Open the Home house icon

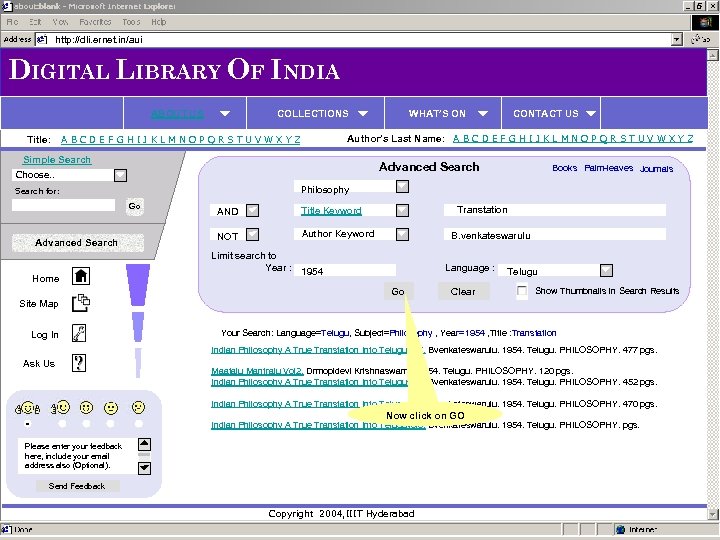81,276
